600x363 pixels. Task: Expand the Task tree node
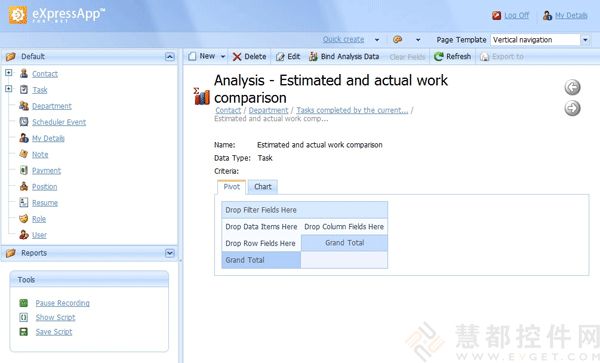(x=8, y=89)
